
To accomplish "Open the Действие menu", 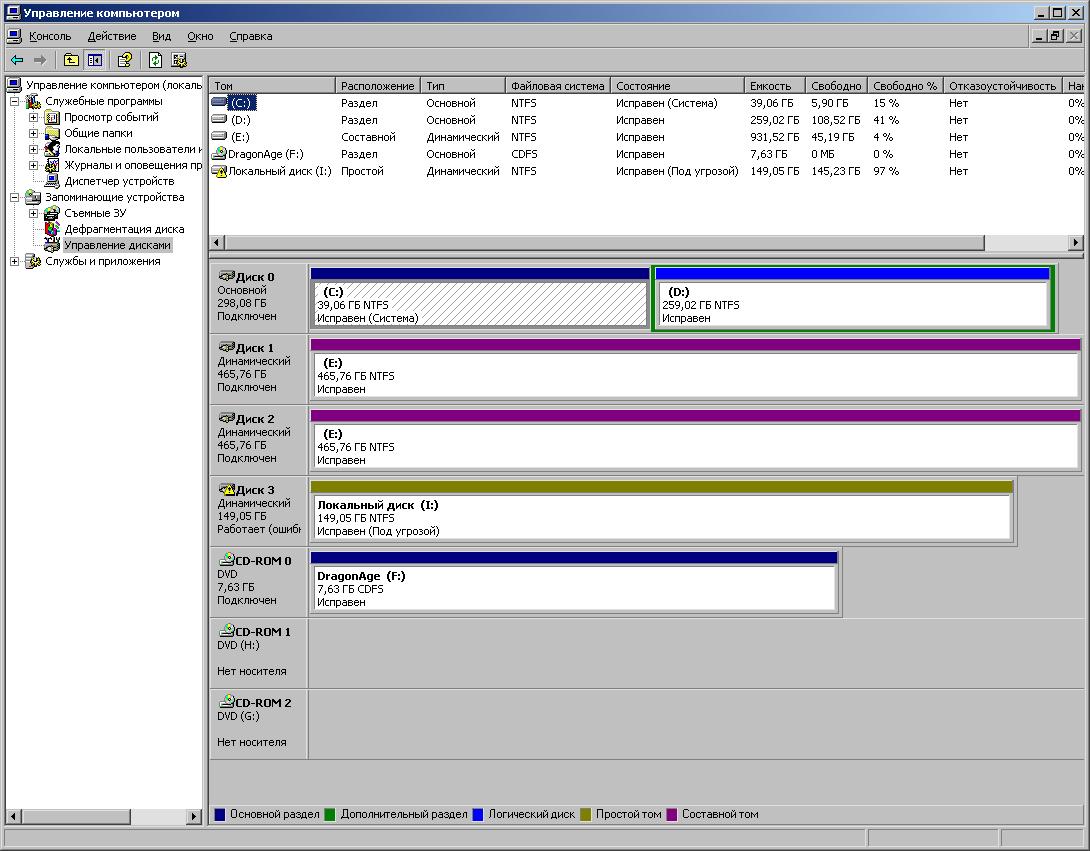I will 112,36.
